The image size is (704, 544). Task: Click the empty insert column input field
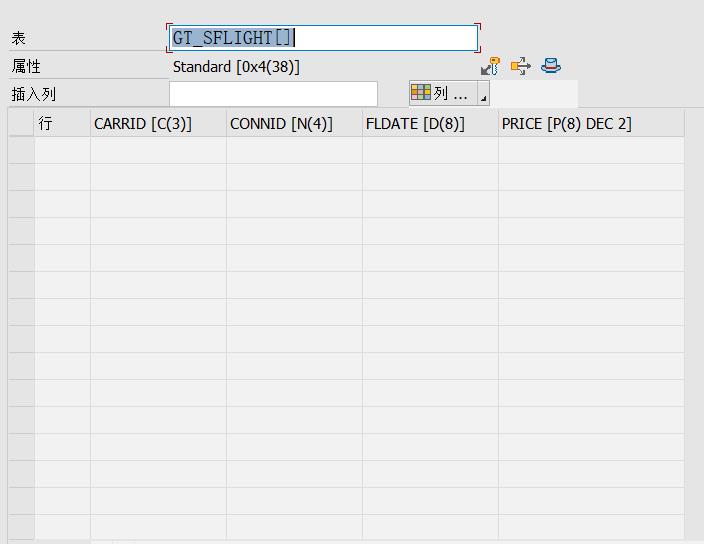pyautogui.click(x=273, y=94)
